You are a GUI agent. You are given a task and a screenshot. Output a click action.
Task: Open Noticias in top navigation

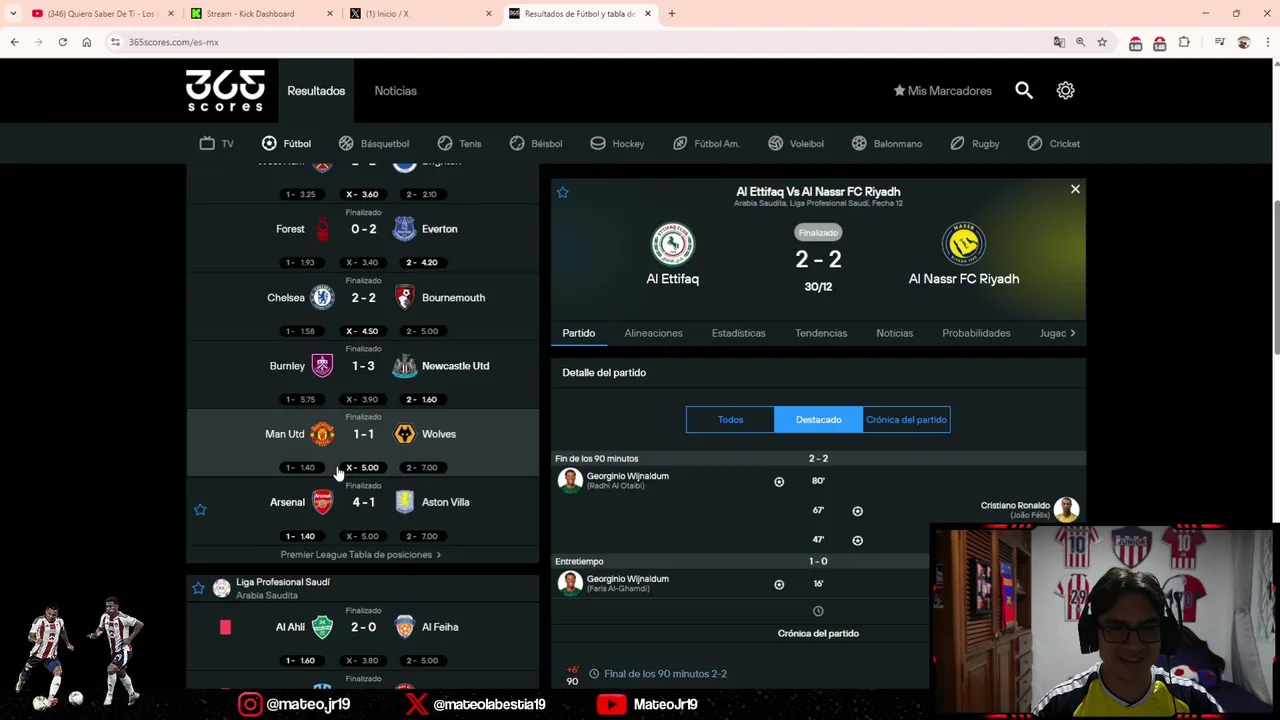click(x=395, y=91)
